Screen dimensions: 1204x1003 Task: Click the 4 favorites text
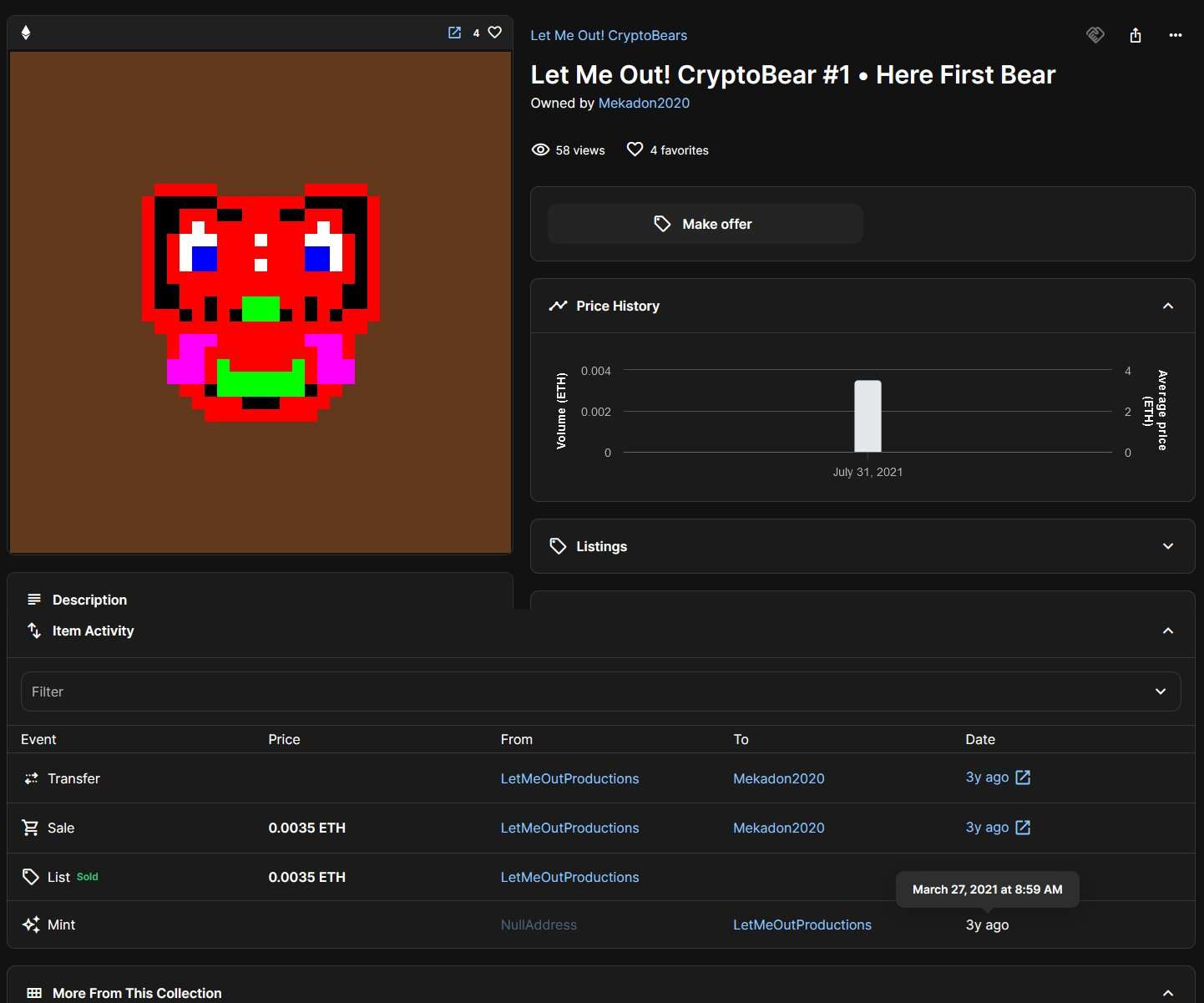(x=679, y=150)
